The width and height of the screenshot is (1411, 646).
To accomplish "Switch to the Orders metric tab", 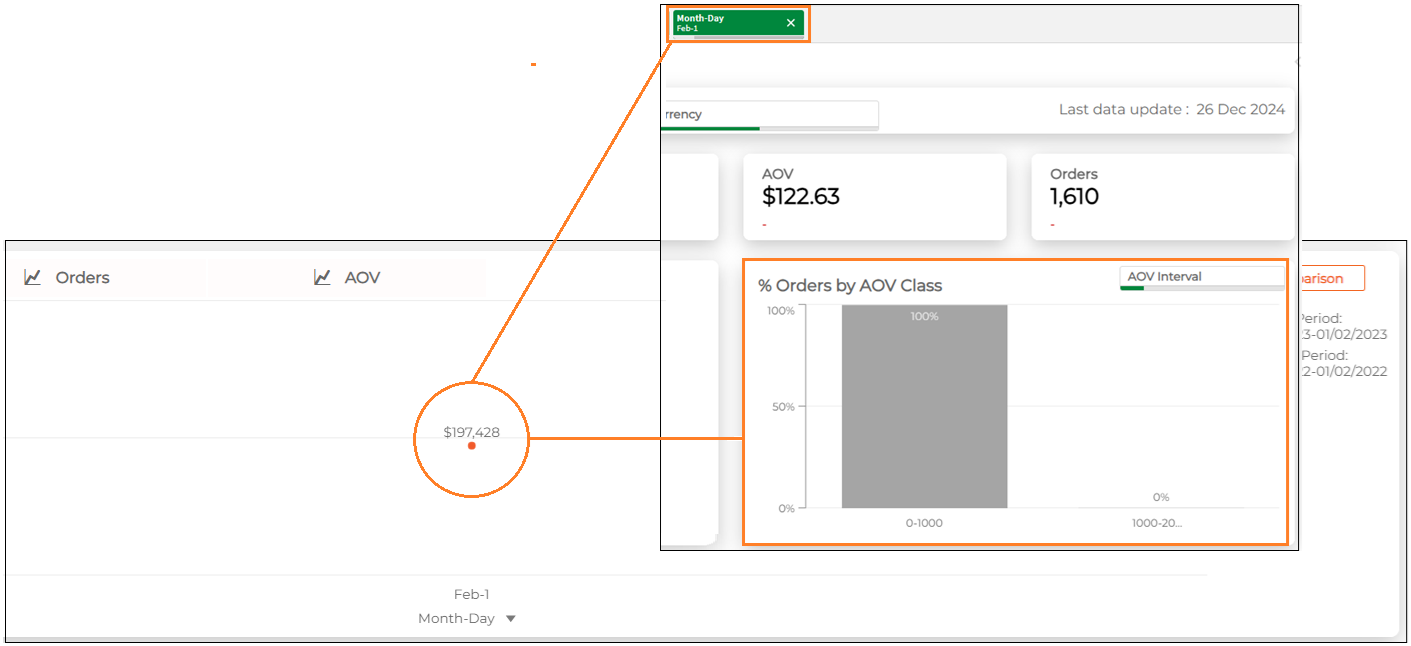I will [82, 278].
